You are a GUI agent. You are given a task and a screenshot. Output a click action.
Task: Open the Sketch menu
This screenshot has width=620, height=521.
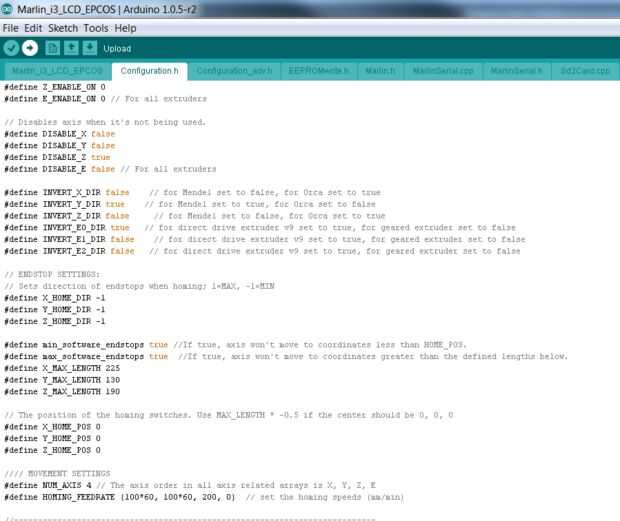[x=63, y=28]
